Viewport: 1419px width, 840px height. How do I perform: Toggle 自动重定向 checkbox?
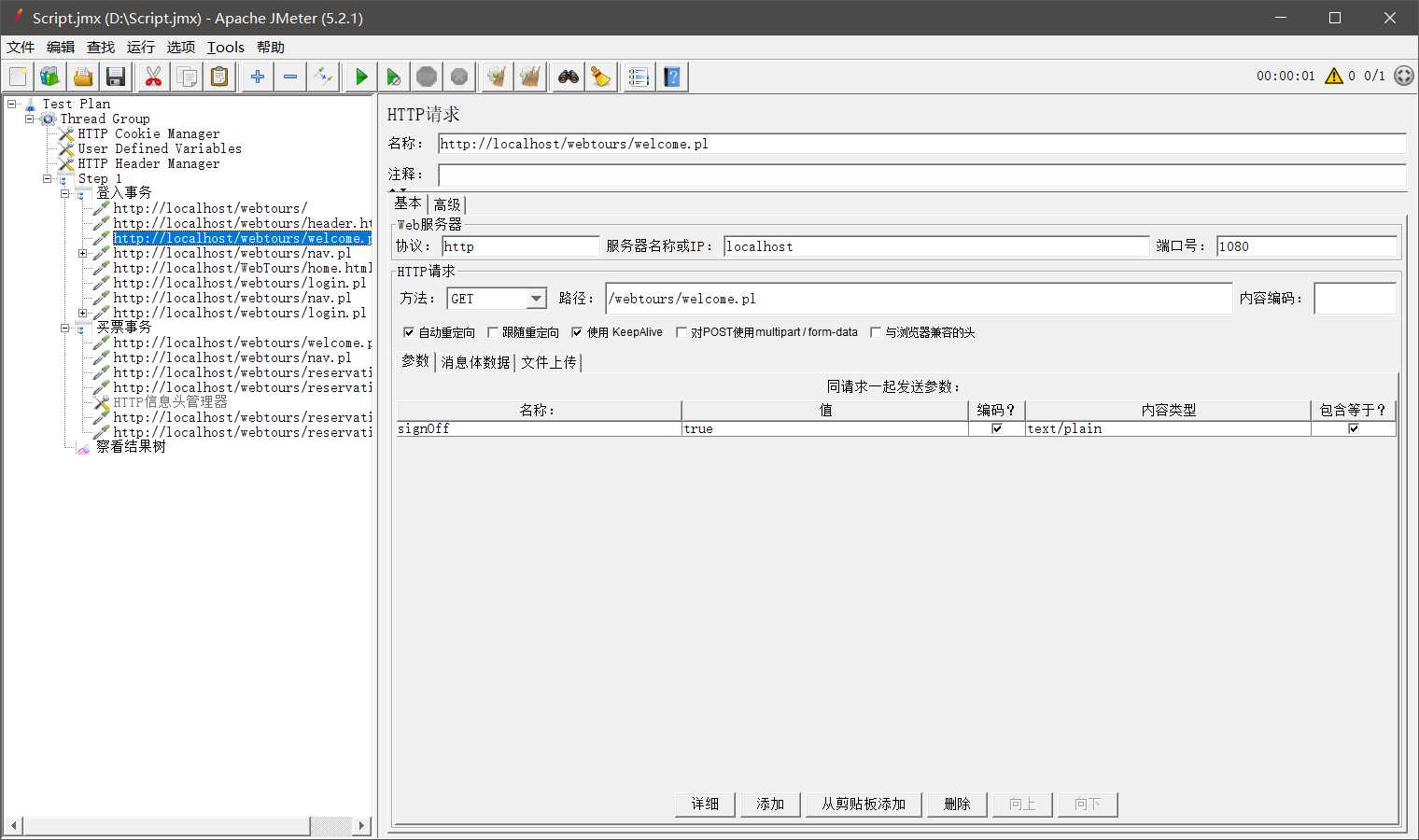(x=408, y=332)
